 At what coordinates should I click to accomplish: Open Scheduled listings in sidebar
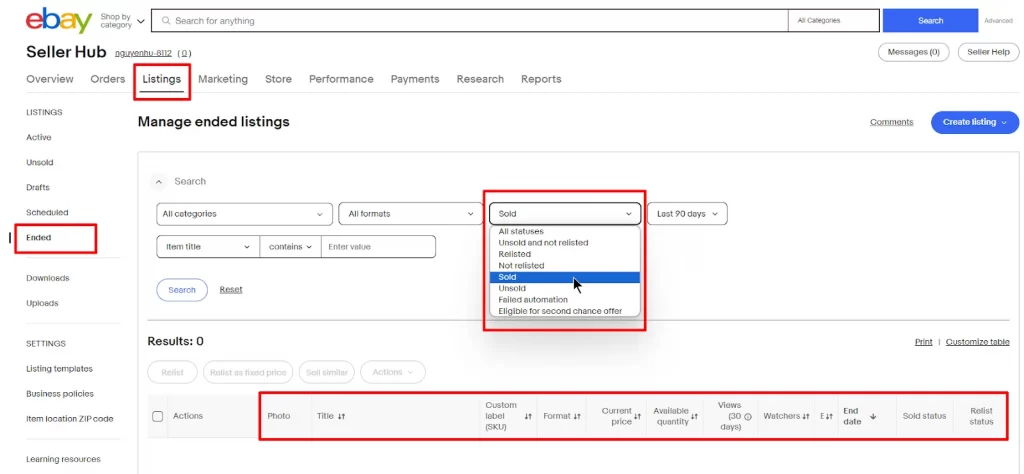[47, 213]
